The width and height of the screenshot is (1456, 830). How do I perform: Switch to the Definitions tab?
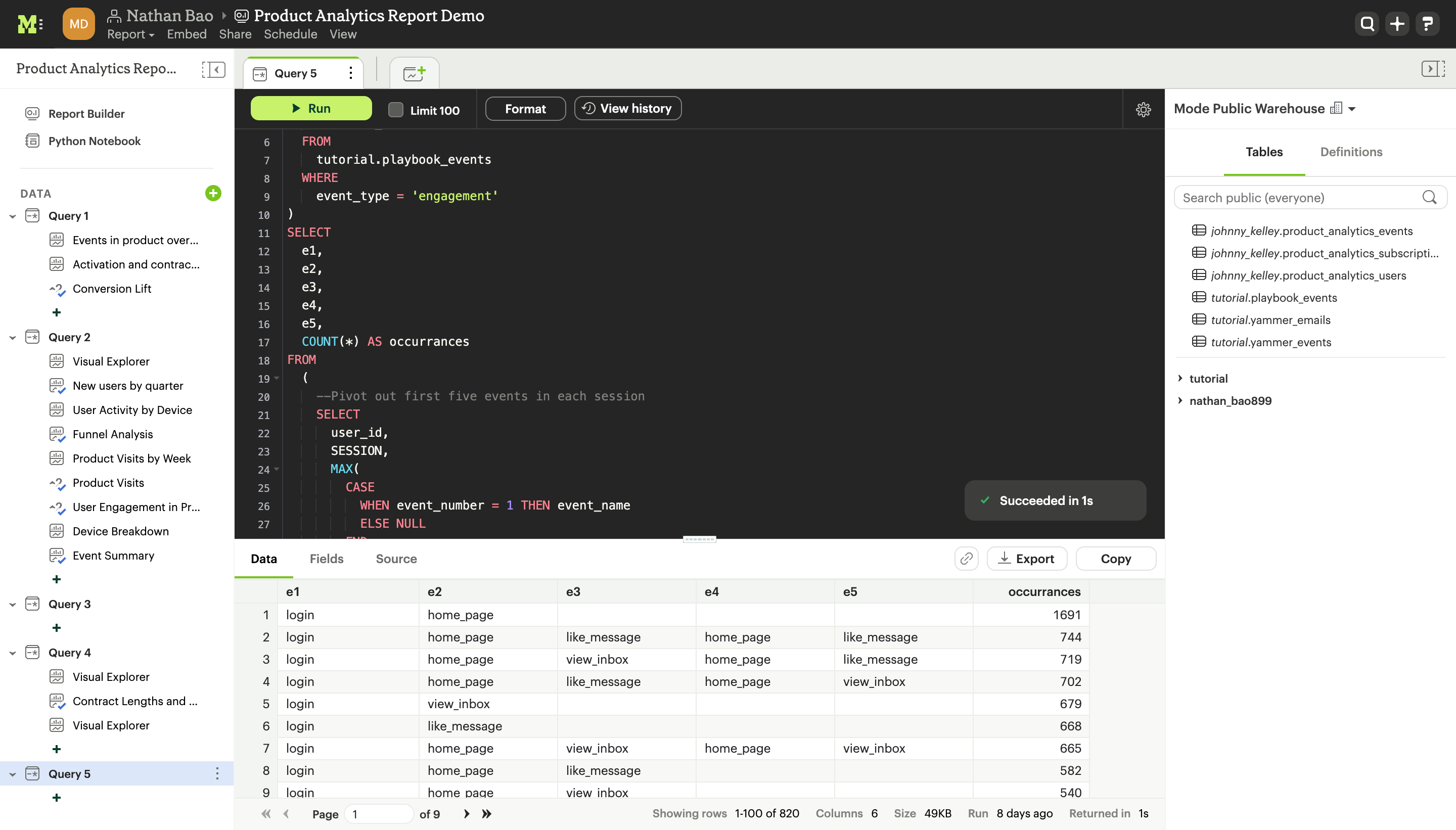coord(1350,152)
